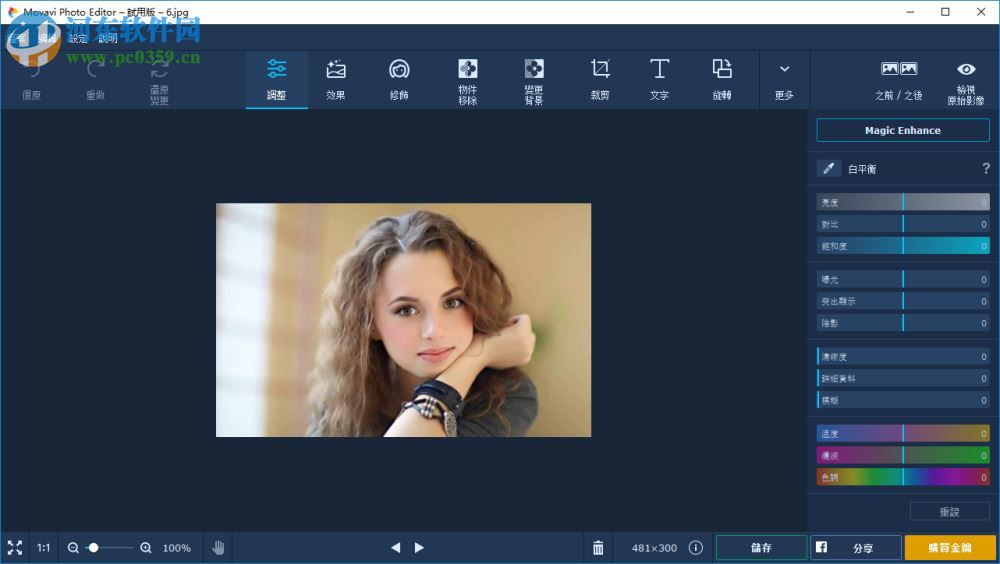
Task: Show image info with the i icon
Action: tap(696, 547)
